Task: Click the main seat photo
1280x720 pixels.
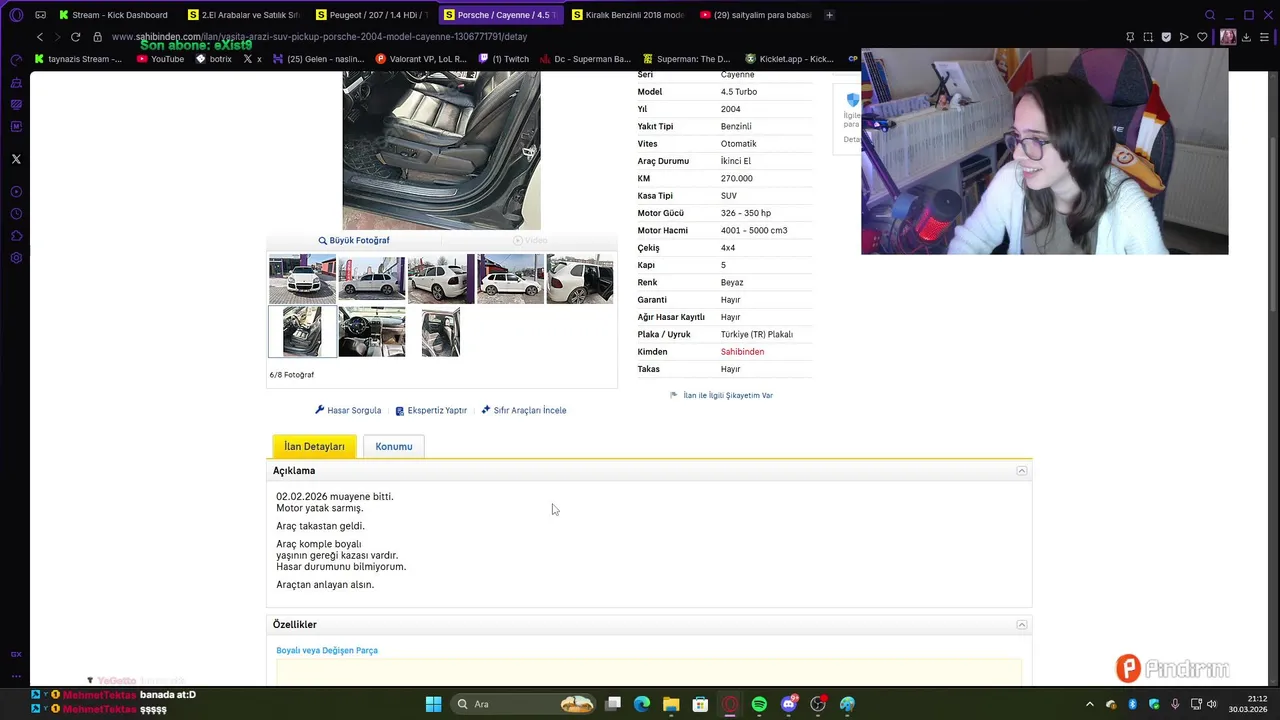Action: click(x=441, y=150)
